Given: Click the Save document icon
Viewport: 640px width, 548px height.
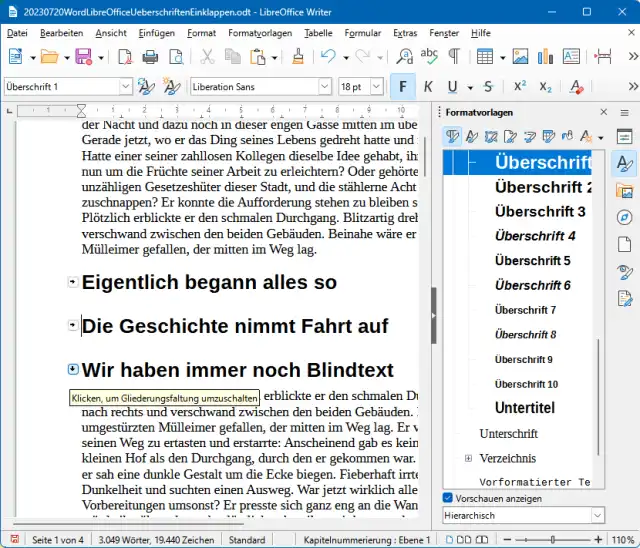Looking at the screenshot, I should click(84, 57).
